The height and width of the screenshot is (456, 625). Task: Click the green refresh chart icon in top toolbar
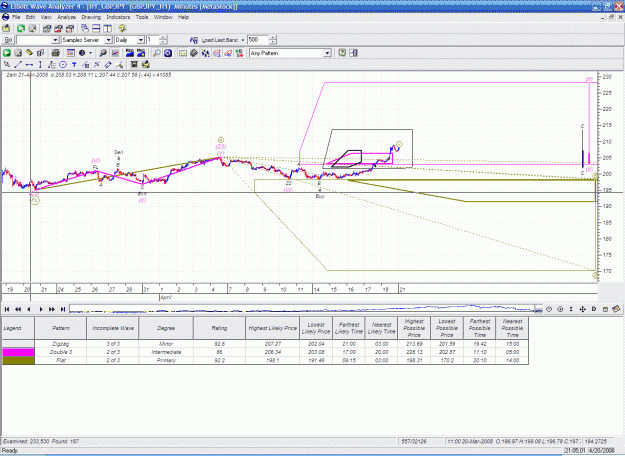click(x=21, y=28)
